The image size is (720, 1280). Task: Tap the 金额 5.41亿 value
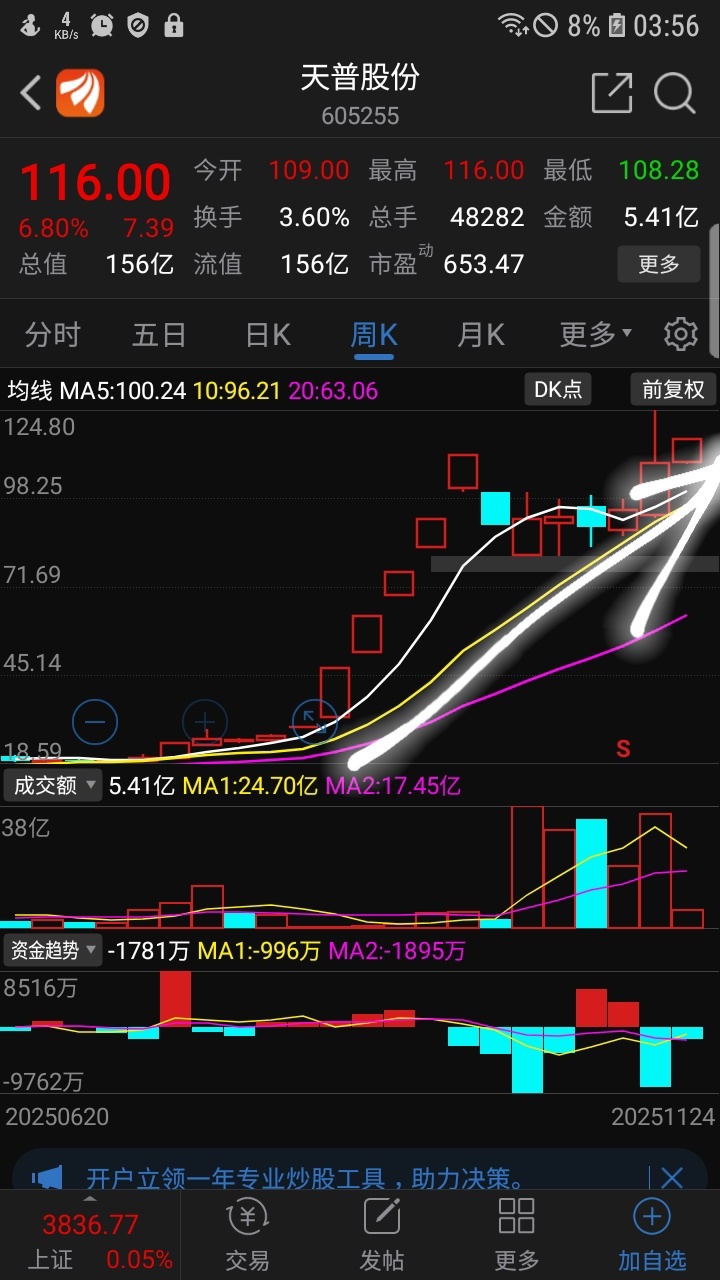pyautogui.click(x=661, y=217)
